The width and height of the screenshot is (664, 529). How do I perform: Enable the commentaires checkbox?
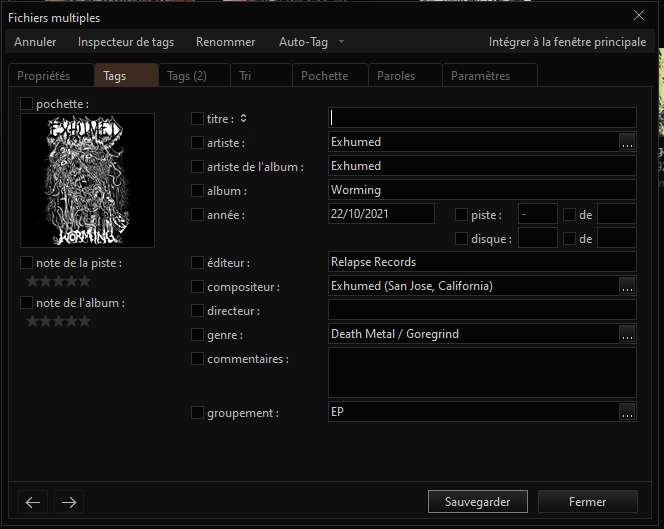tap(197, 359)
